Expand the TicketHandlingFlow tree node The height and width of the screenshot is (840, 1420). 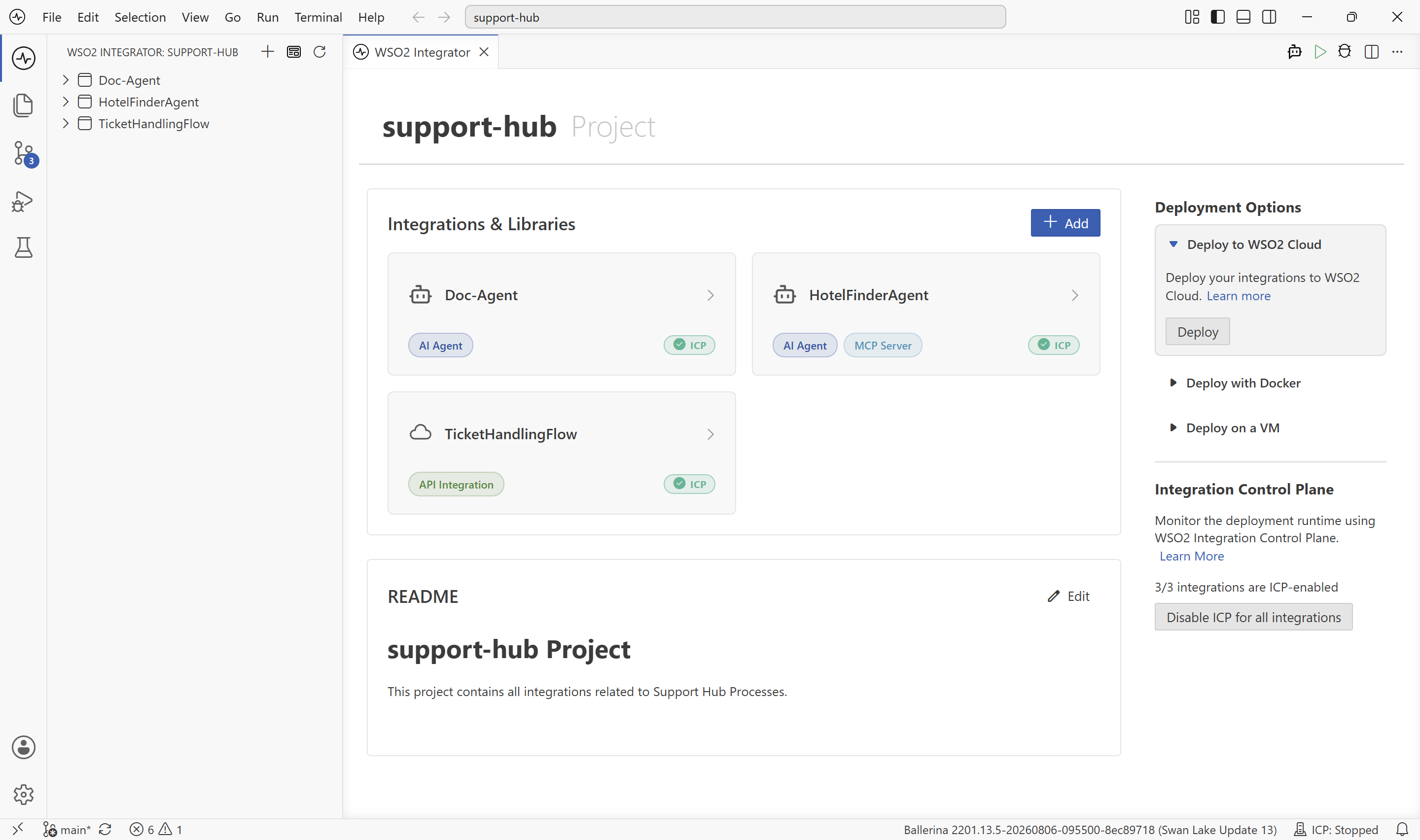point(66,123)
